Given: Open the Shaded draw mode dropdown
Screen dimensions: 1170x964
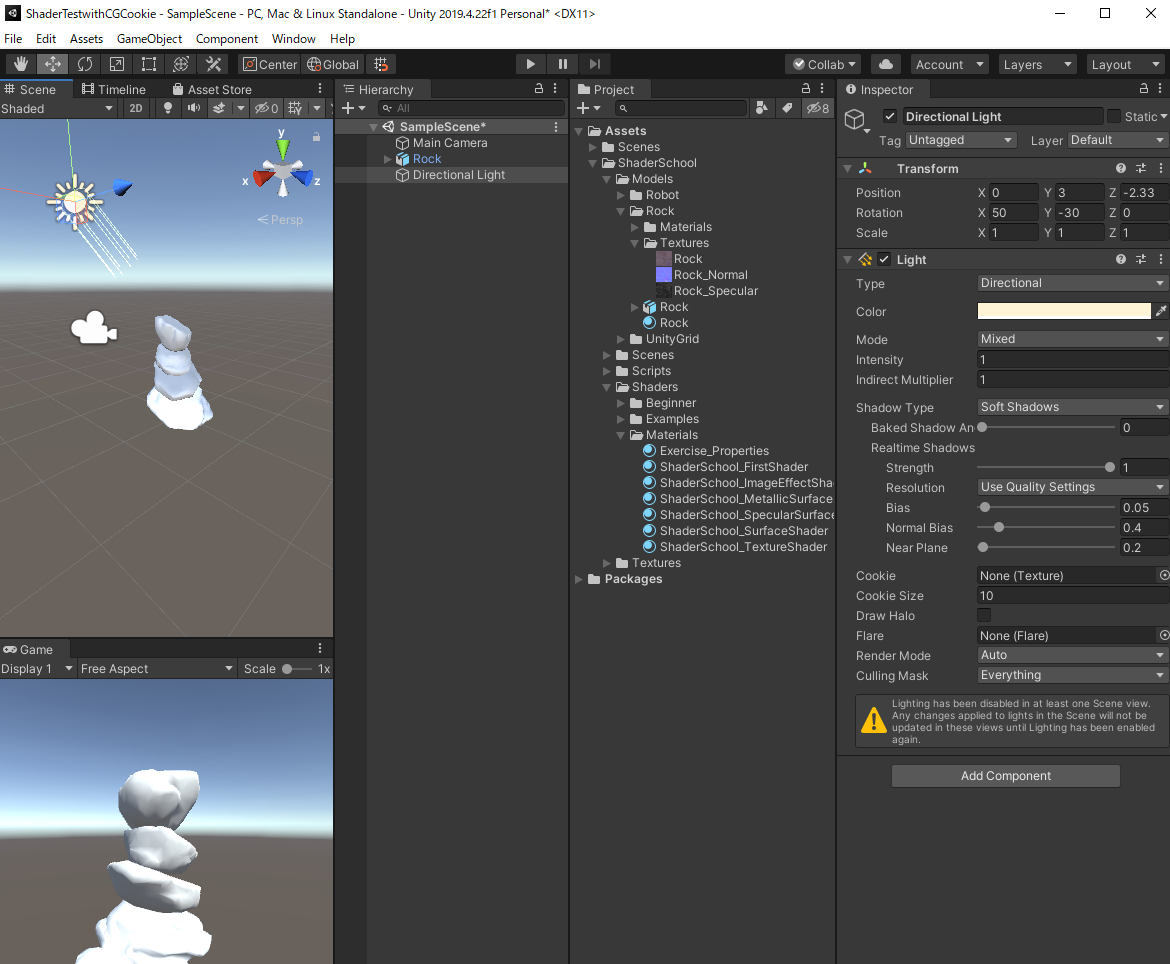Looking at the screenshot, I should tap(57, 108).
